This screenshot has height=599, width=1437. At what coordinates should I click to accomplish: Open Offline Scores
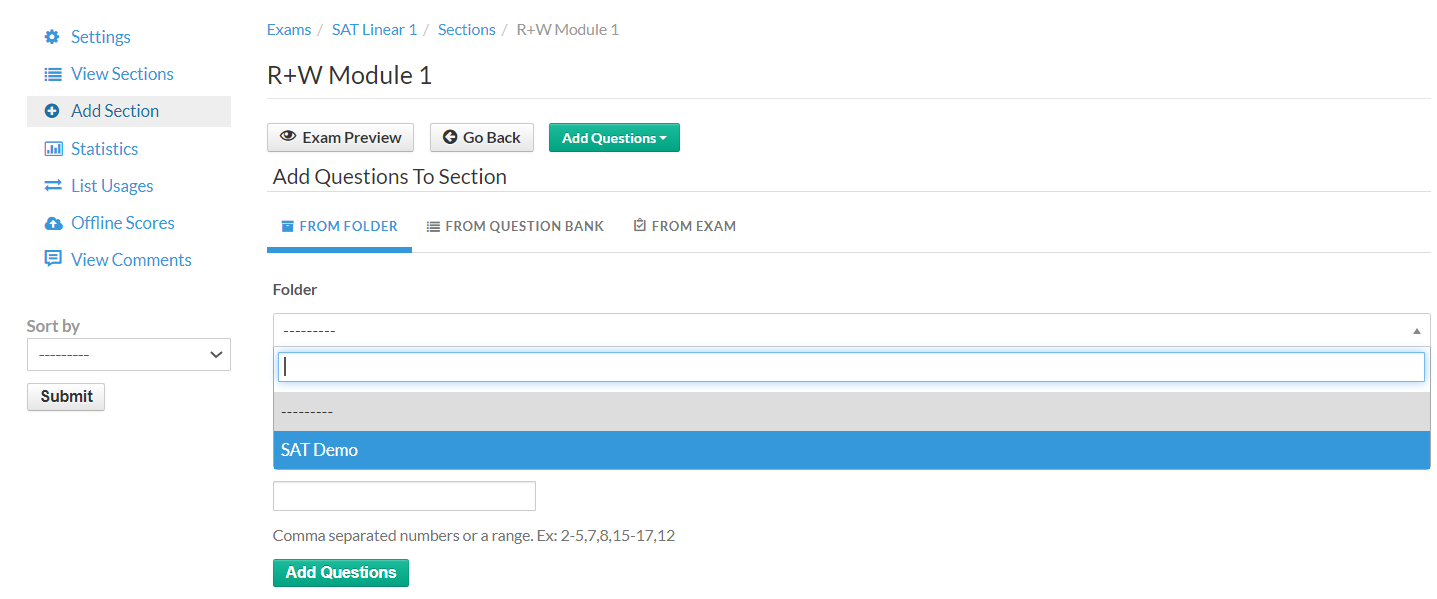[123, 223]
